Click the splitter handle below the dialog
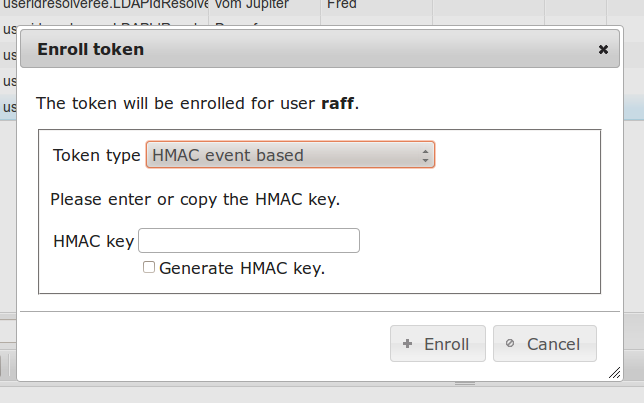Screen dimensions: 644x403 point(466,383)
